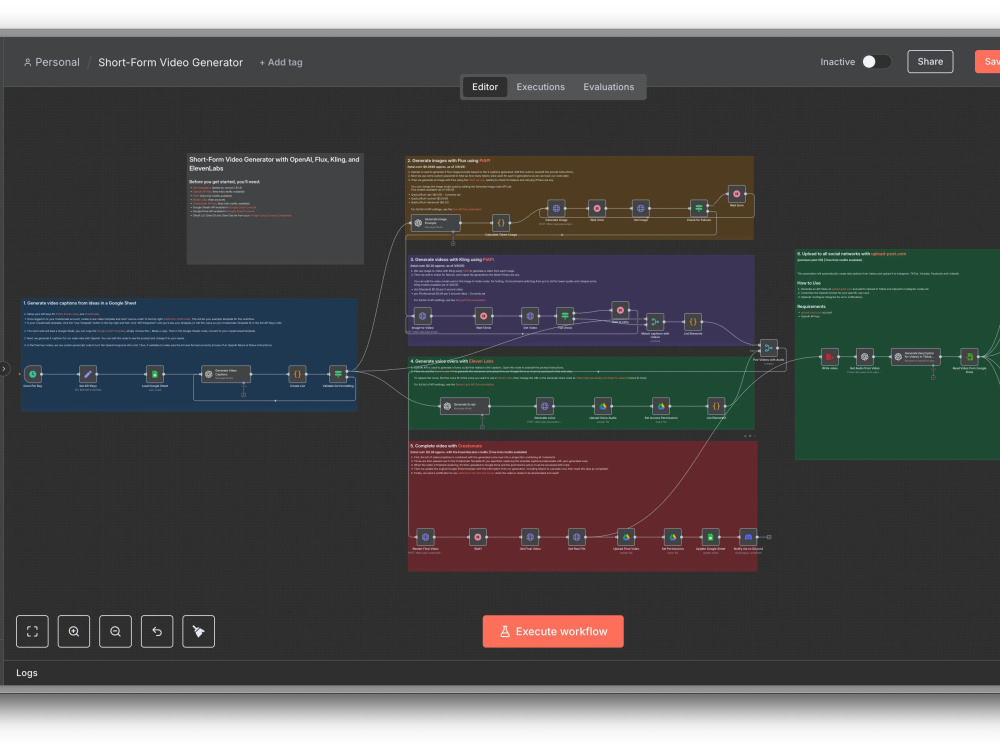Select the Update Google Sheet node
Viewport: 1000px width, 750px height.
(x=710, y=537)
